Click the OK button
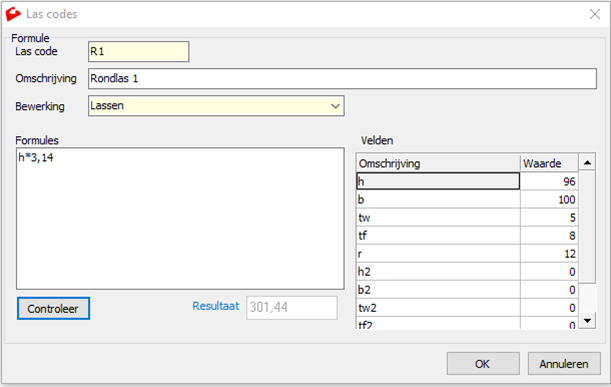The width and height of the screenshot is (611, 387). pos(483,364)
